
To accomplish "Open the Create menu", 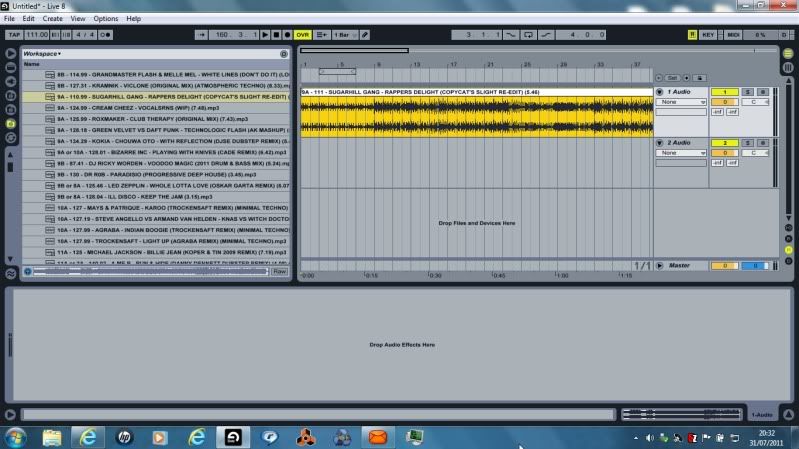I will [x=52, y=19].
